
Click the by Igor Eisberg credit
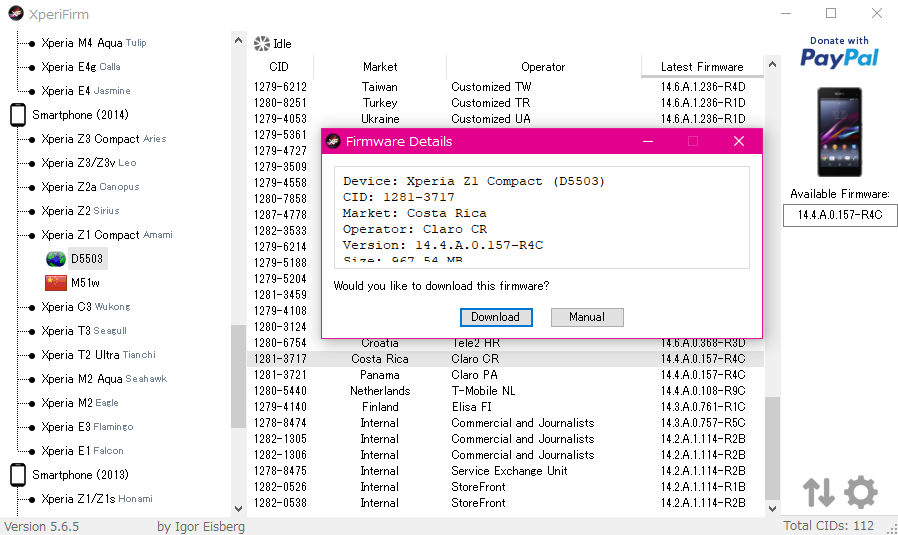click(x=201, y=526)
